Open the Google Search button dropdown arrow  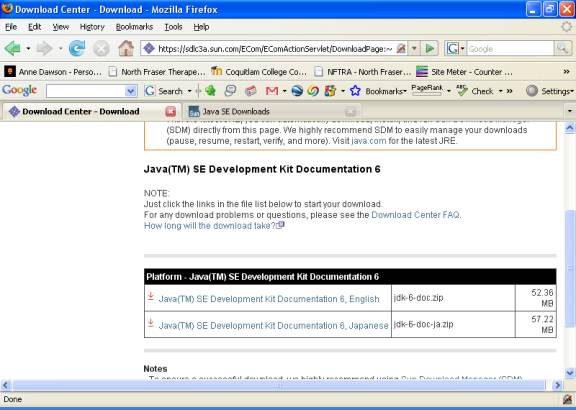click(x=190, y=91)
